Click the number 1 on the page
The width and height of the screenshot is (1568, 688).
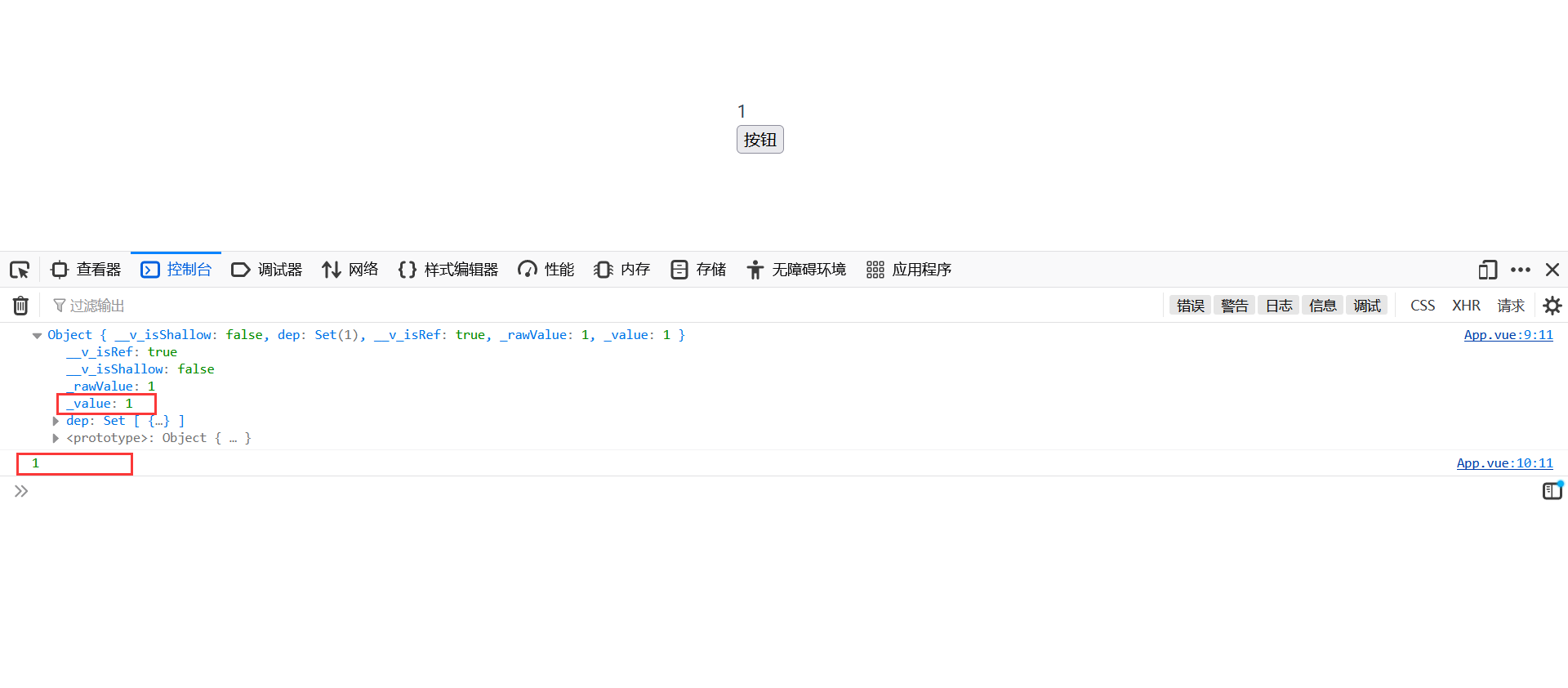742,111
